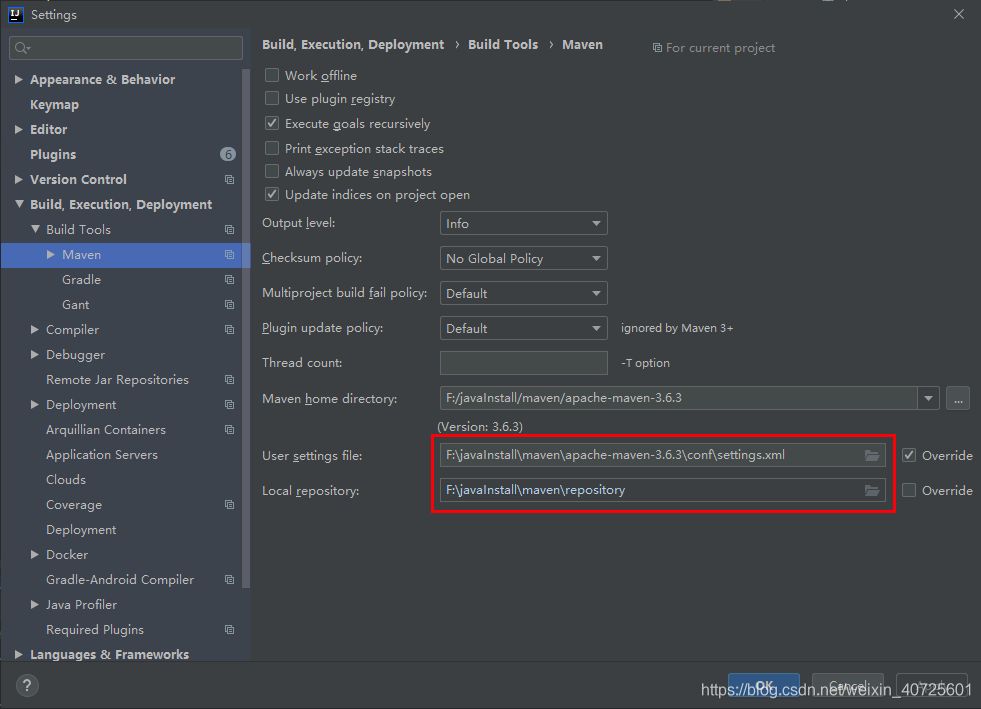Screen dimensions: 981x709
Task: Toggle Override for User settings file
Action: 909,456
